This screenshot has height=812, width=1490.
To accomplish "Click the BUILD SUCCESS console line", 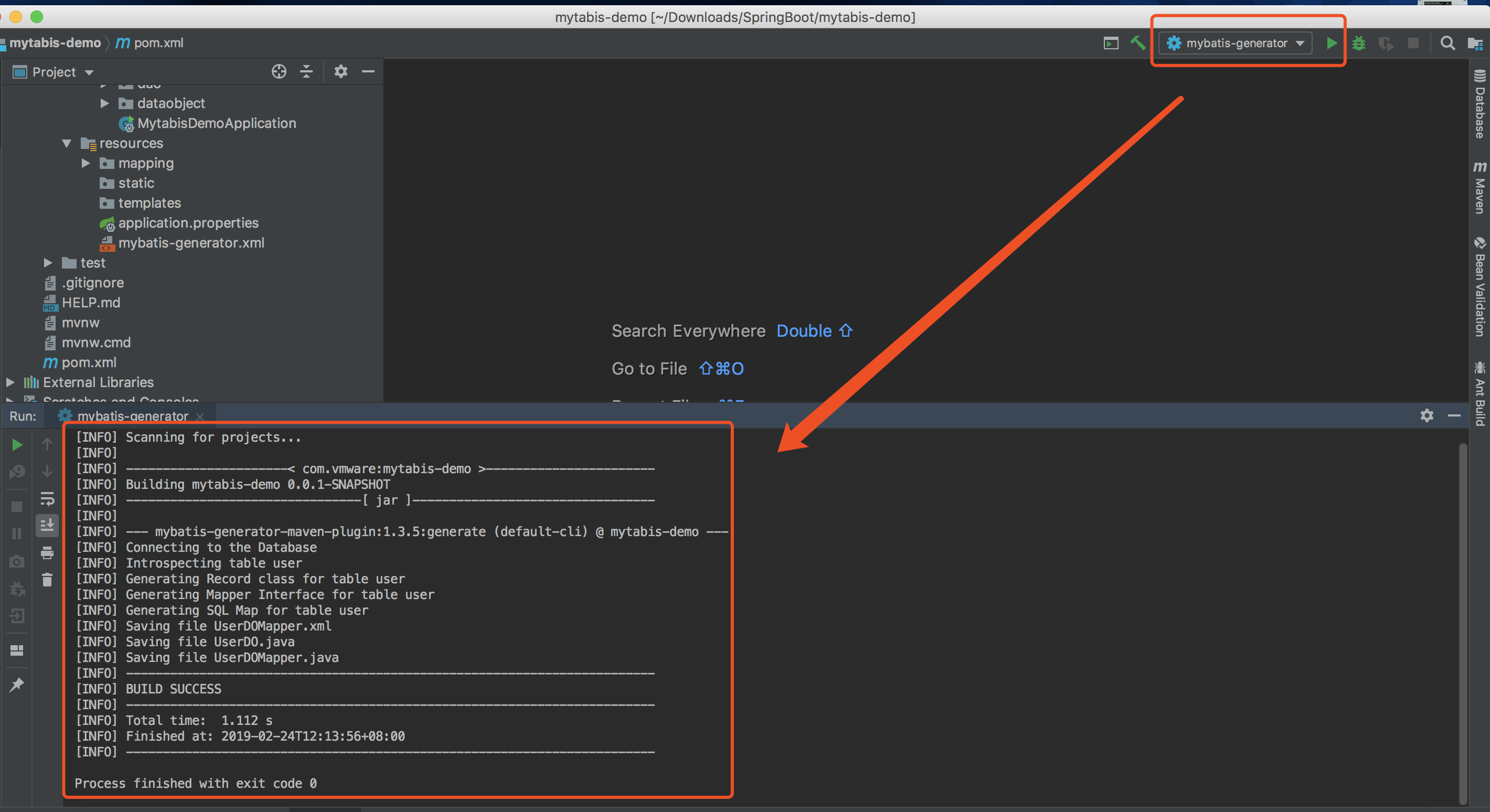I will pos(148,689).
